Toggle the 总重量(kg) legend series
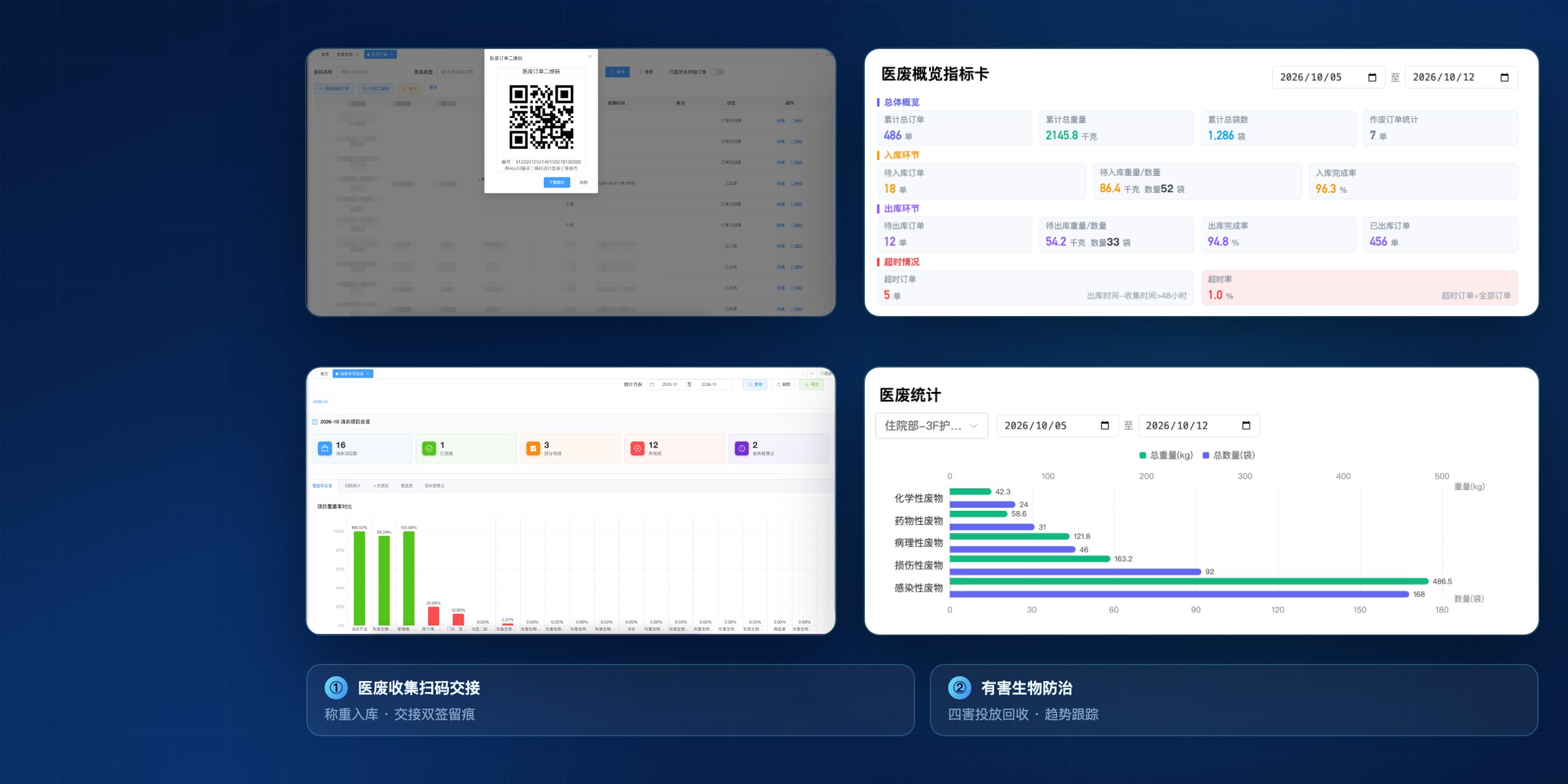Viewport: 1568px width, 784px height. tap(1166, 455)
